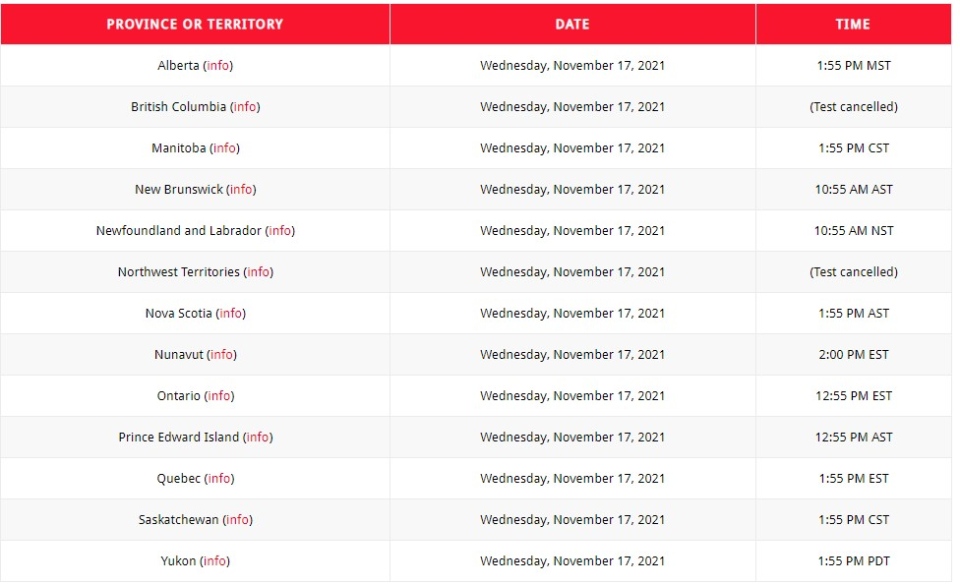Screen dimensions: 960x585
Task: Click the Time column header
Action: click(x=853, y=24)
